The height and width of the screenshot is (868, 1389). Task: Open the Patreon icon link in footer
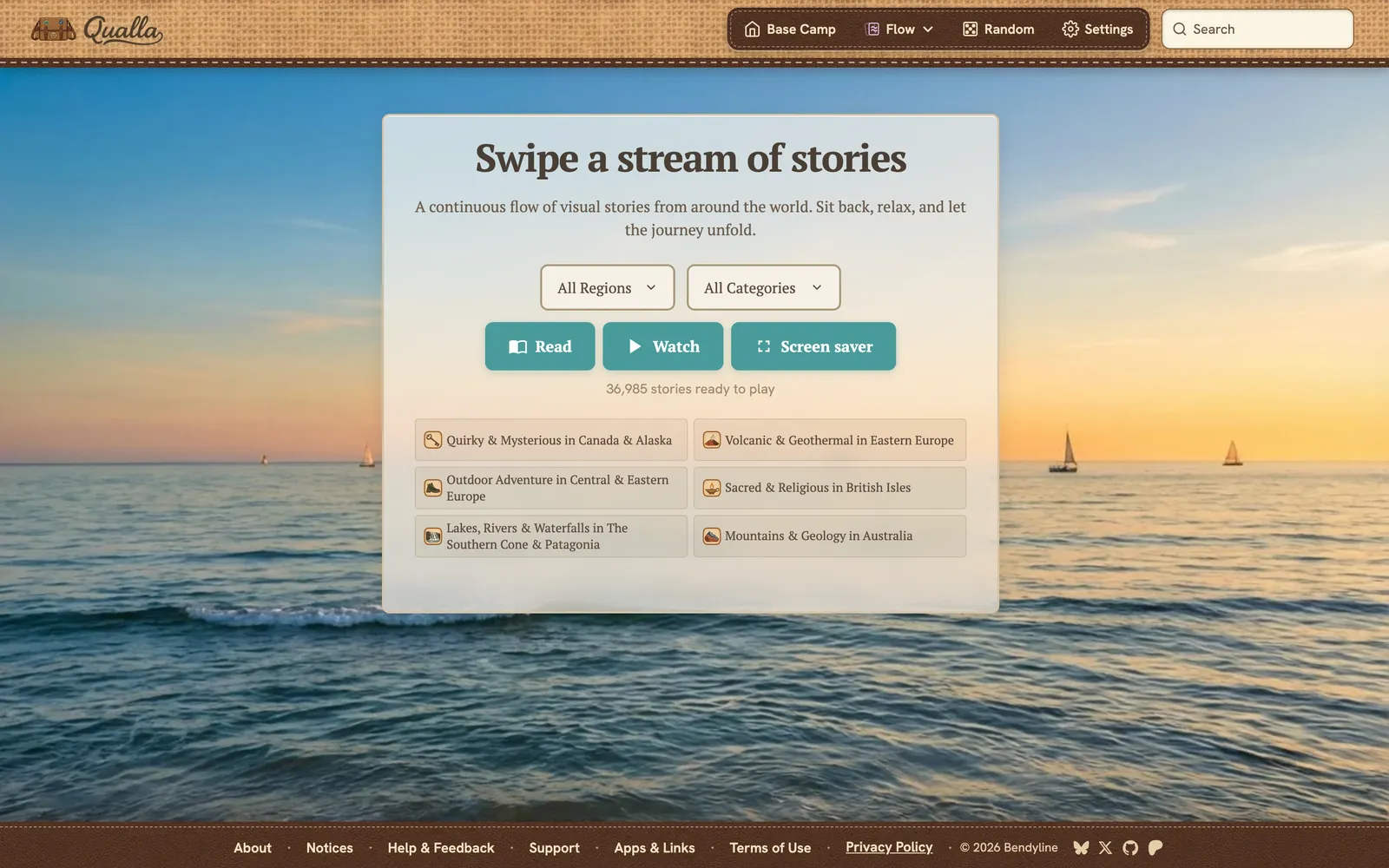click(1155, 848)
